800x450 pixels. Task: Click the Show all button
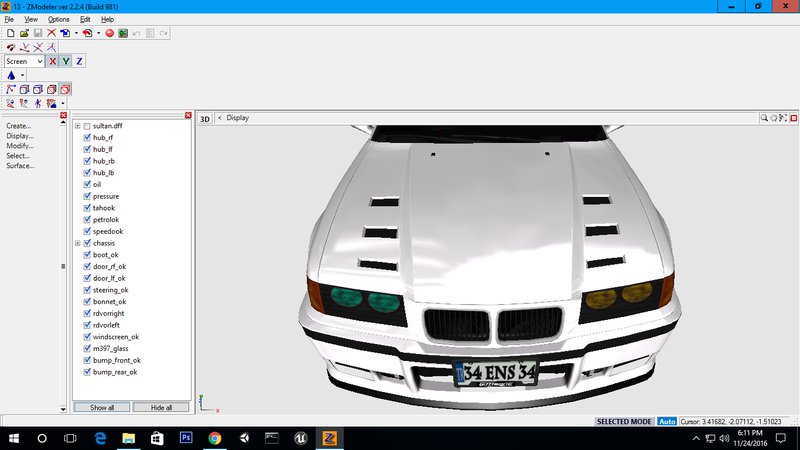[102, 408]
